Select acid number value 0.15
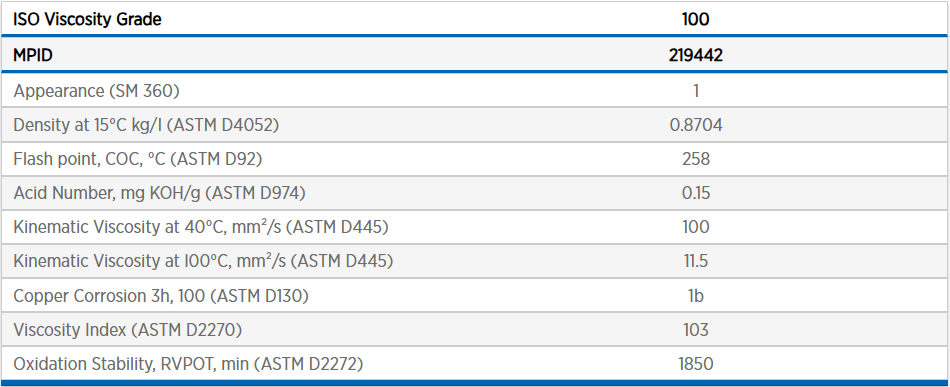 [696, 193]
